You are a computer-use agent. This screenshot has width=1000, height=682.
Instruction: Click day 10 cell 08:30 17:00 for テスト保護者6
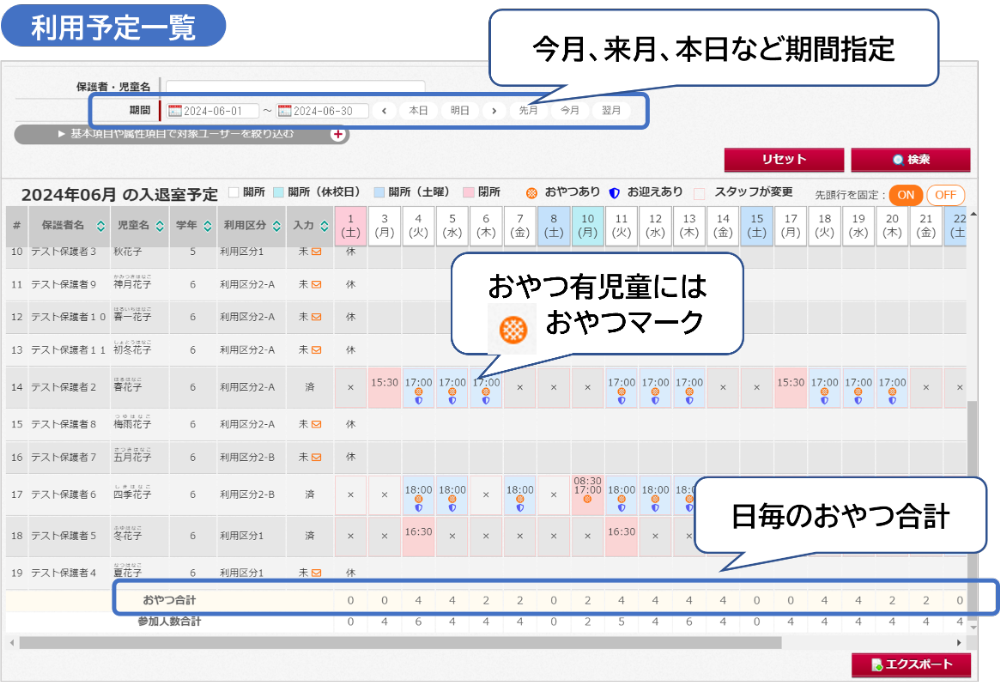coord(587,495)
